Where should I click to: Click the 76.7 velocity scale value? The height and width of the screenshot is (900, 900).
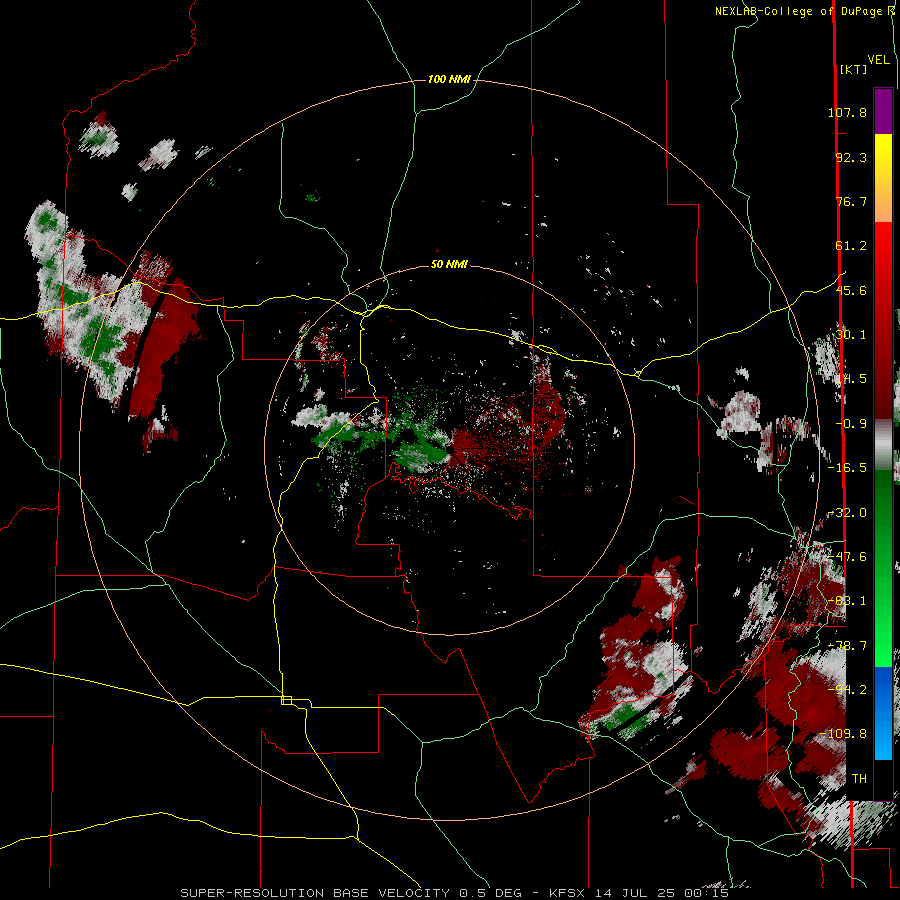[851, 201]
